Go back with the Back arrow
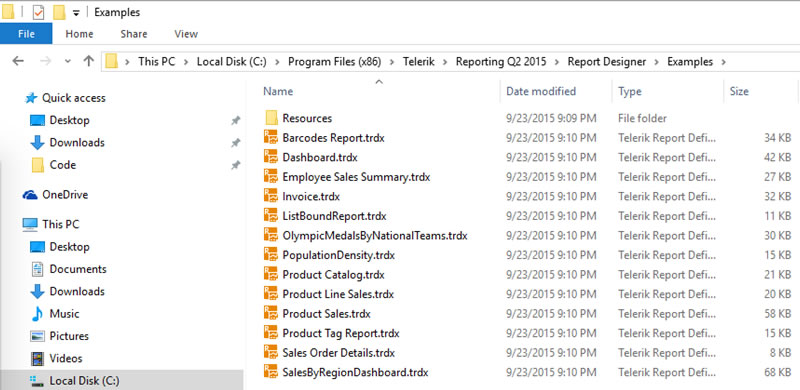This screenshot has height=390, width=800. coord(18,61)
